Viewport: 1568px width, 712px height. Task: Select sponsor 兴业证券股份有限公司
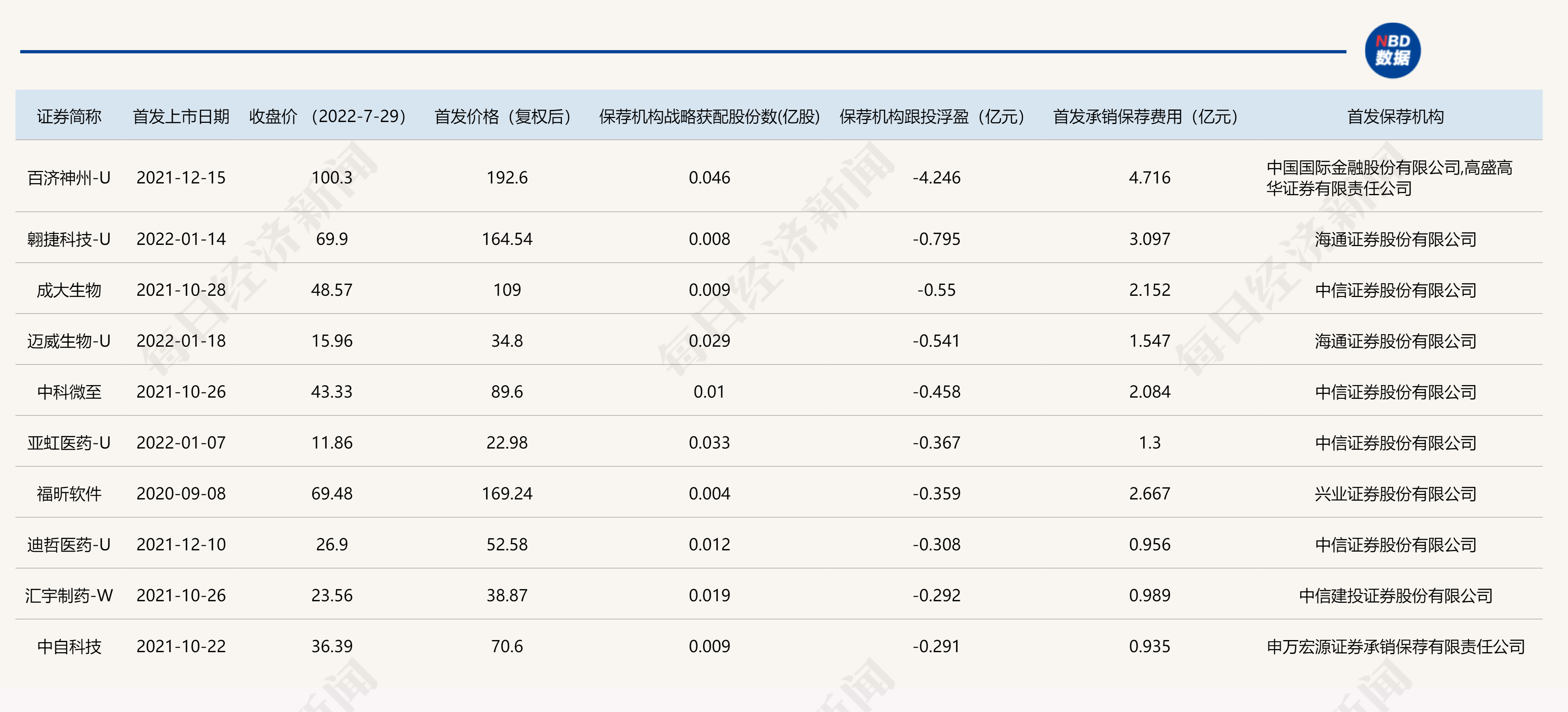[1395, 493]
